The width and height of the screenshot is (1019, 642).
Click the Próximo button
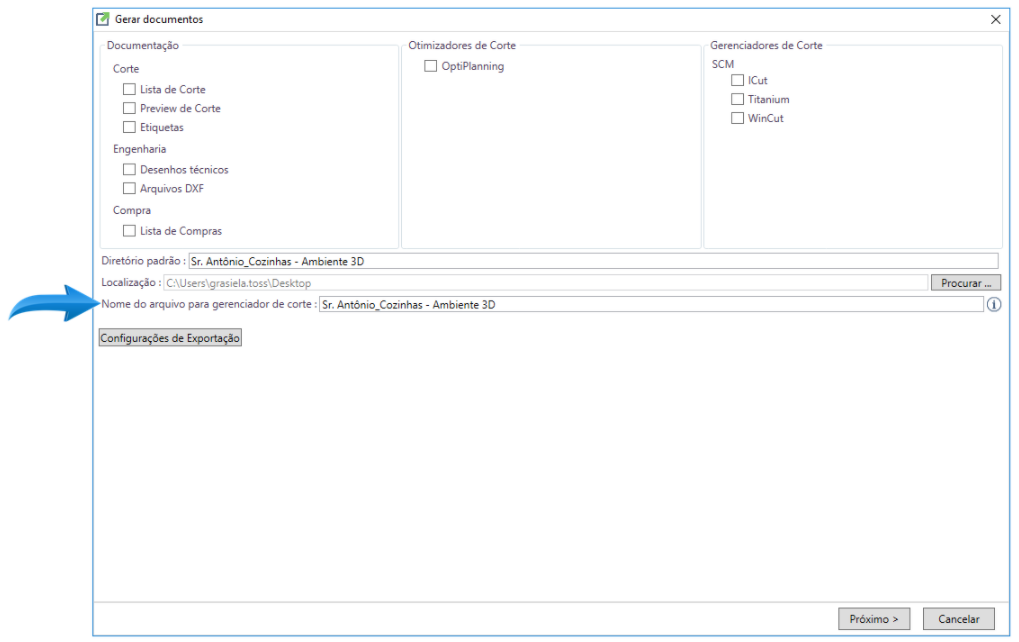(x=874, y=619)
